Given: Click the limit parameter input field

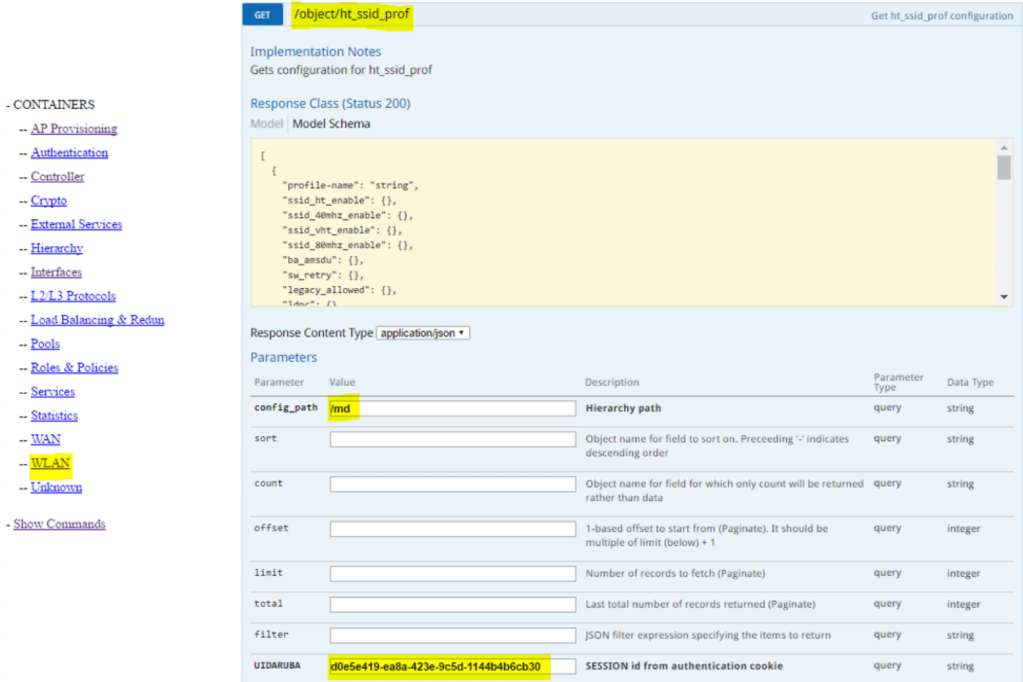Looking at the screenshot, I should [452, 574].
